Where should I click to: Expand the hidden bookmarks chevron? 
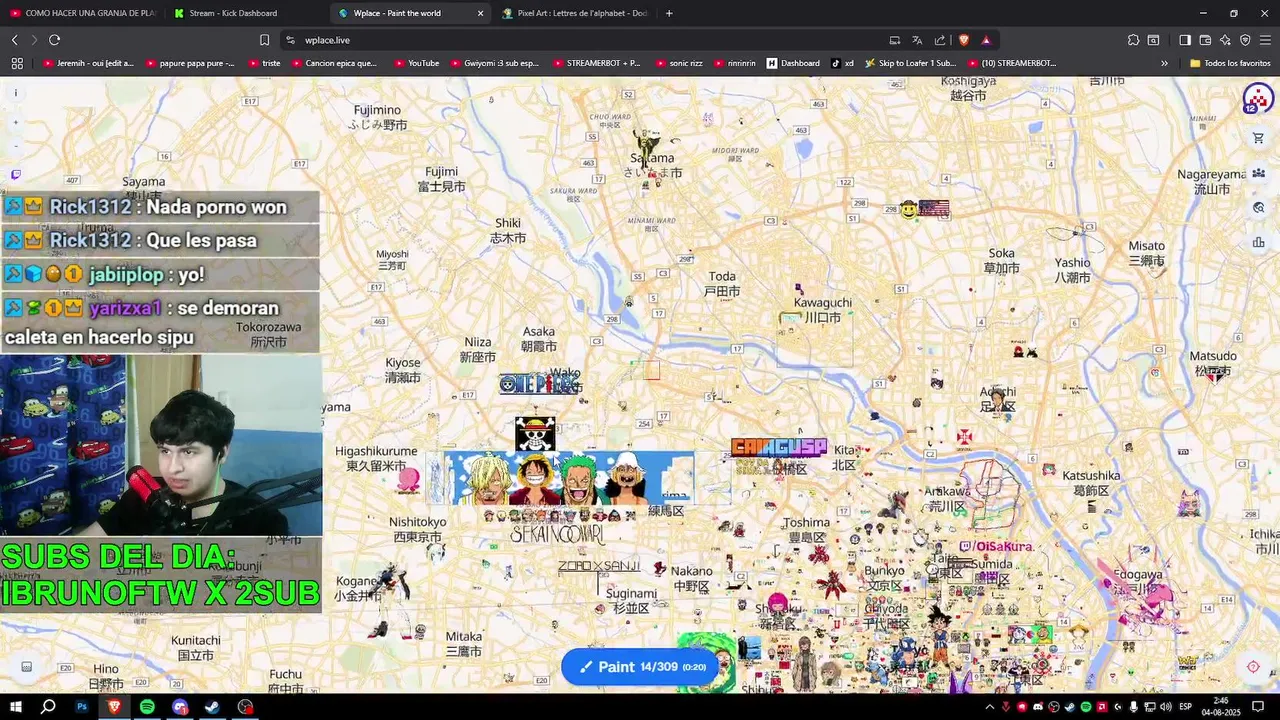(1164, 63)
